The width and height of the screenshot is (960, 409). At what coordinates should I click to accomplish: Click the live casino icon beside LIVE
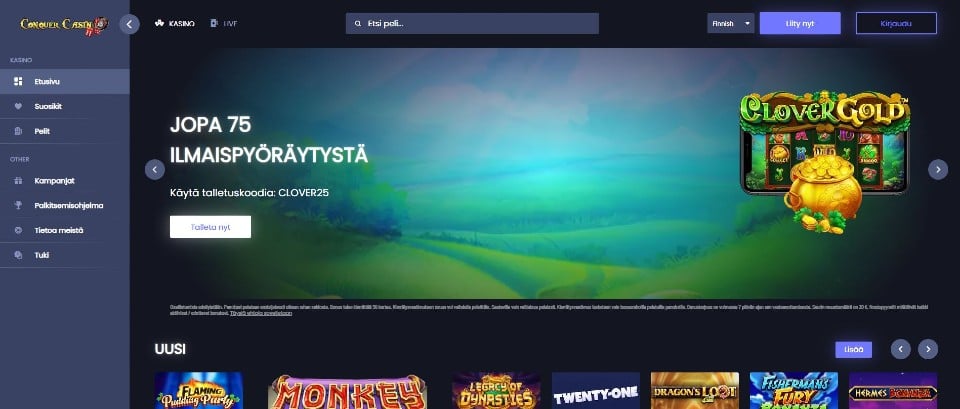[x=214, y=24]
